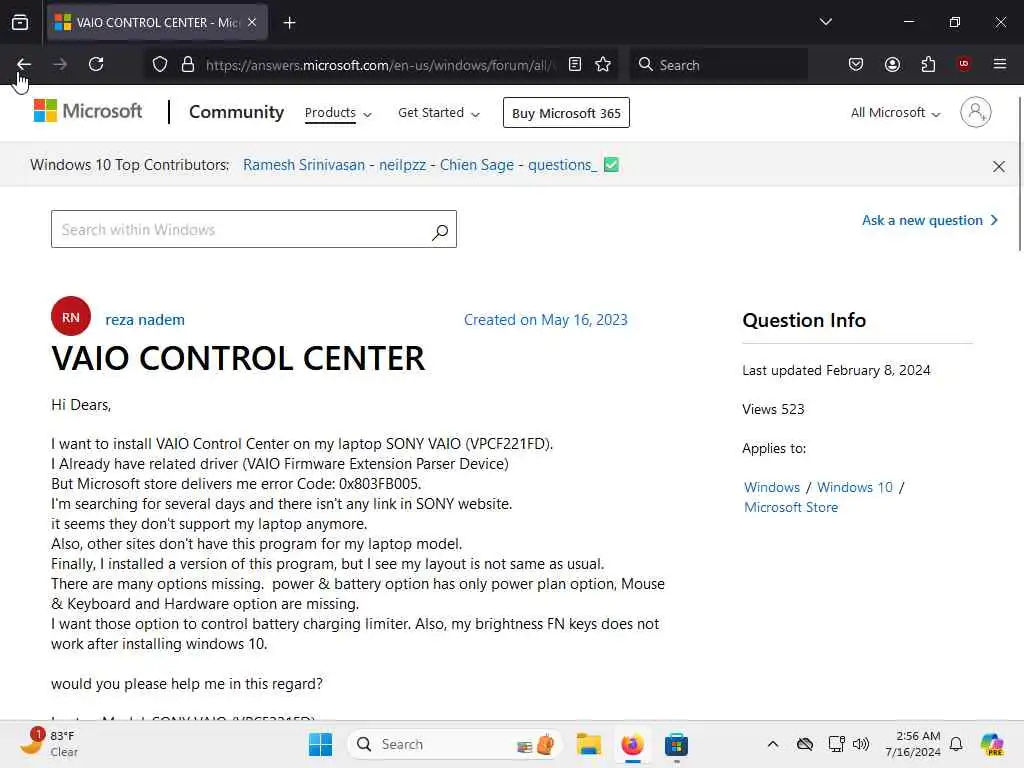The width and height of the screenshot is (1024, 768).
Task: Click the green checkmark after the contributors list
Action: point(611,165)
